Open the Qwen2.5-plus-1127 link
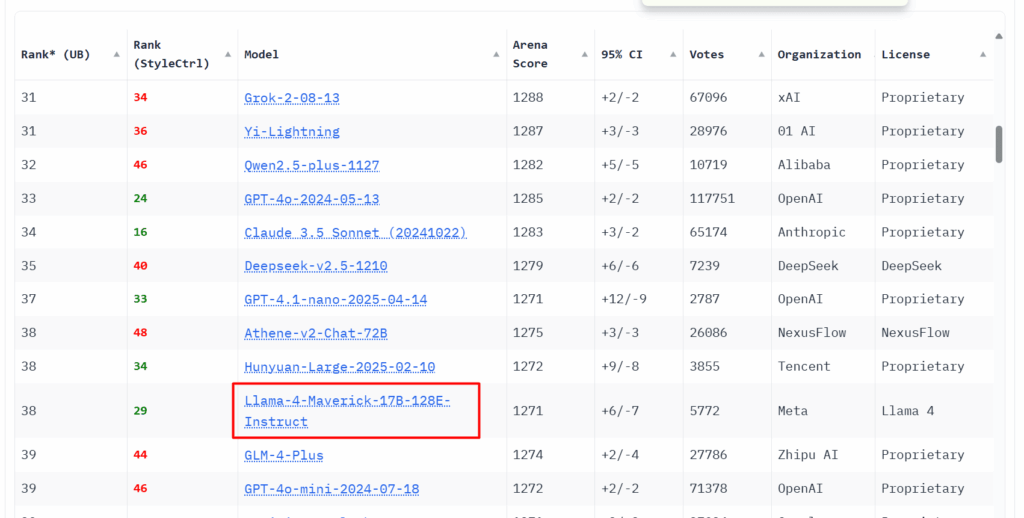The height and width of the screenshot is (518, 1024). coord(312,165)
